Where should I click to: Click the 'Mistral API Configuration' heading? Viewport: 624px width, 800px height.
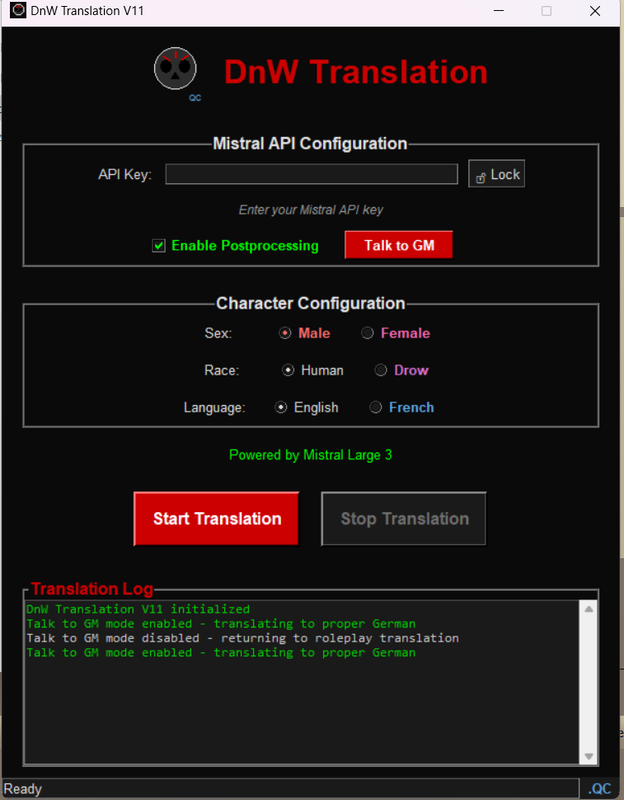[310, 143]
